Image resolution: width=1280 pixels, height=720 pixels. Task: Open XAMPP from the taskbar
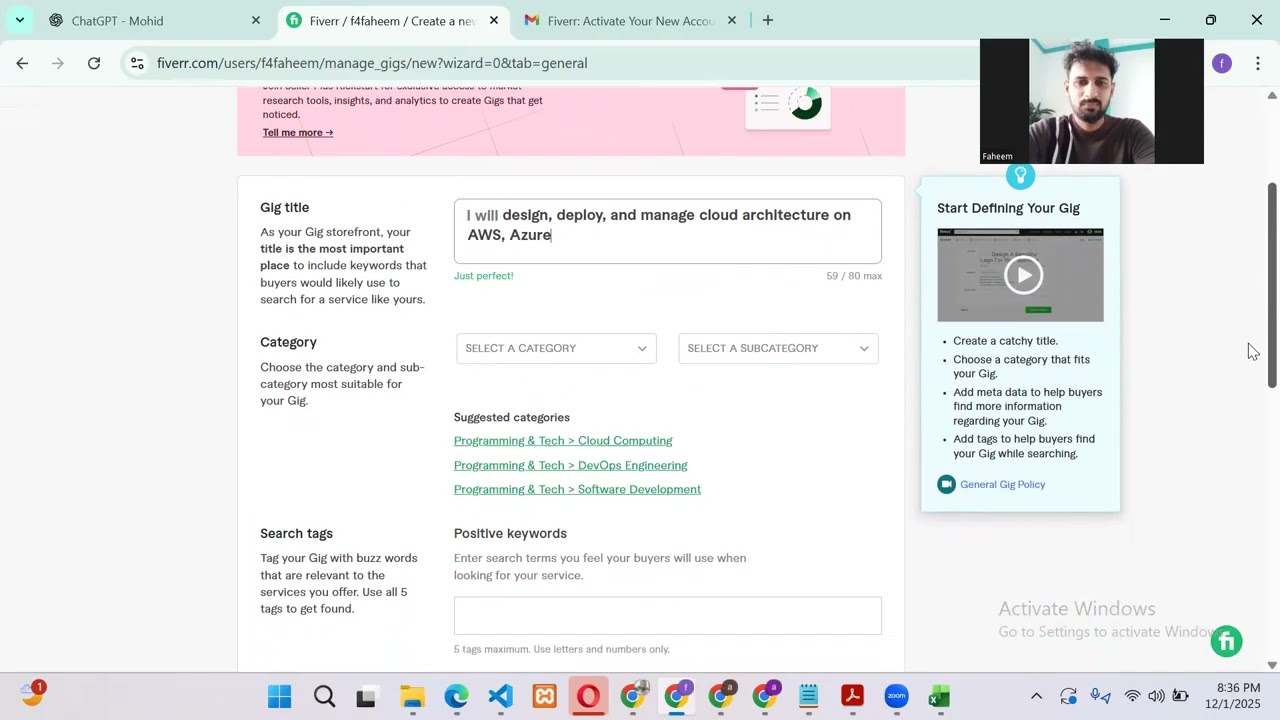(x=544, y=697)
